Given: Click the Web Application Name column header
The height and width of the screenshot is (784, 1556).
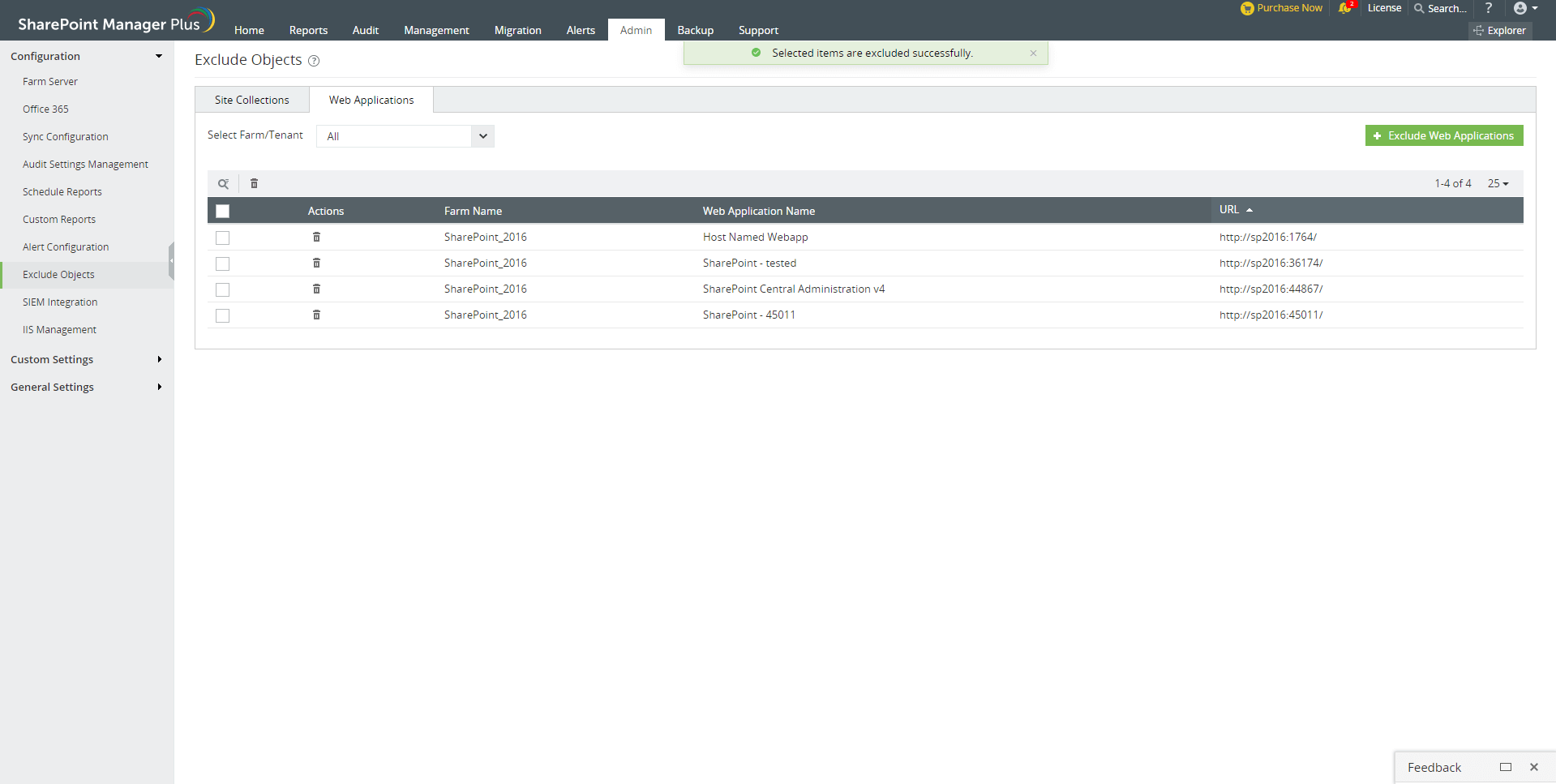Looking at the screenshot, I should (759, 211).
